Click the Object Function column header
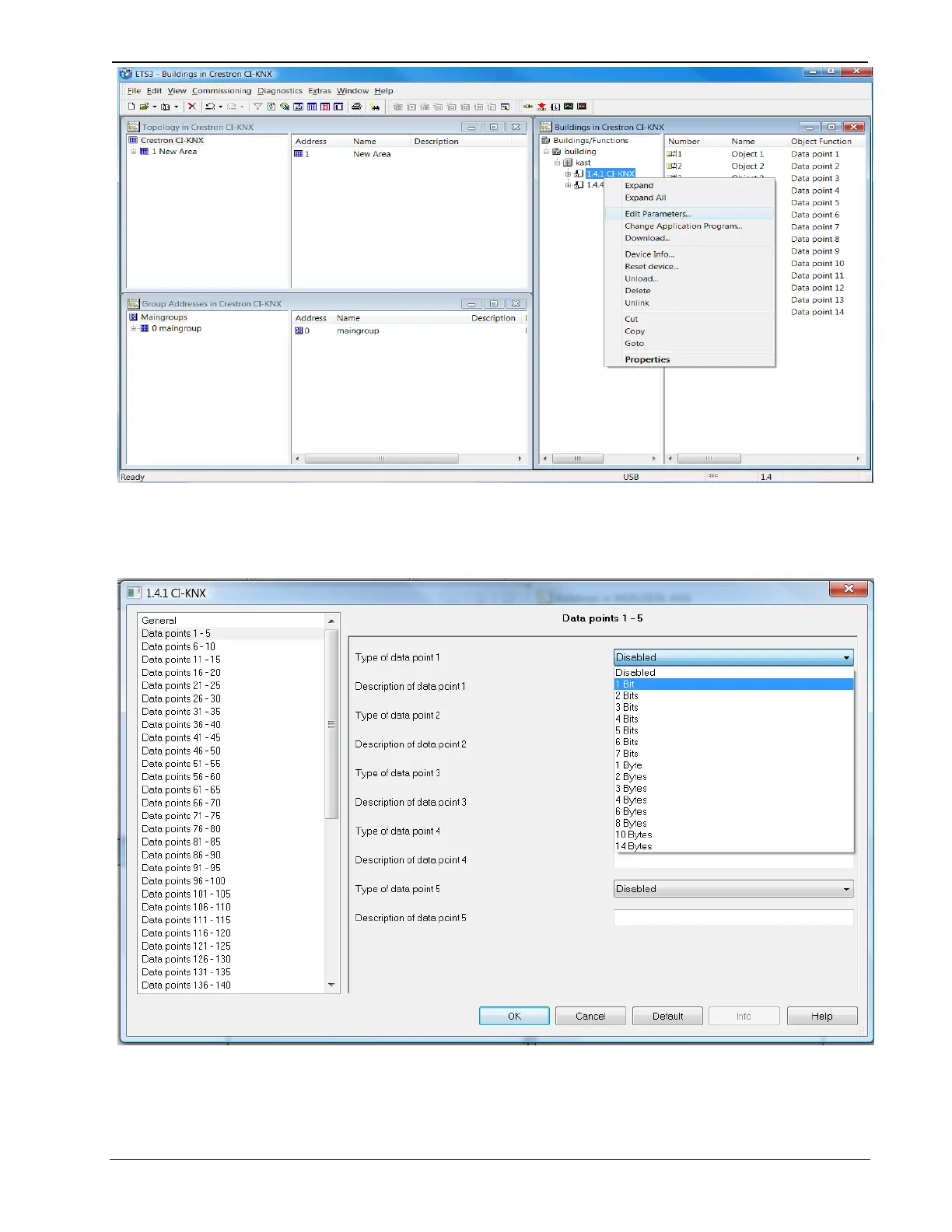Viewport: 952px width, 1232px height. point(821,142)
